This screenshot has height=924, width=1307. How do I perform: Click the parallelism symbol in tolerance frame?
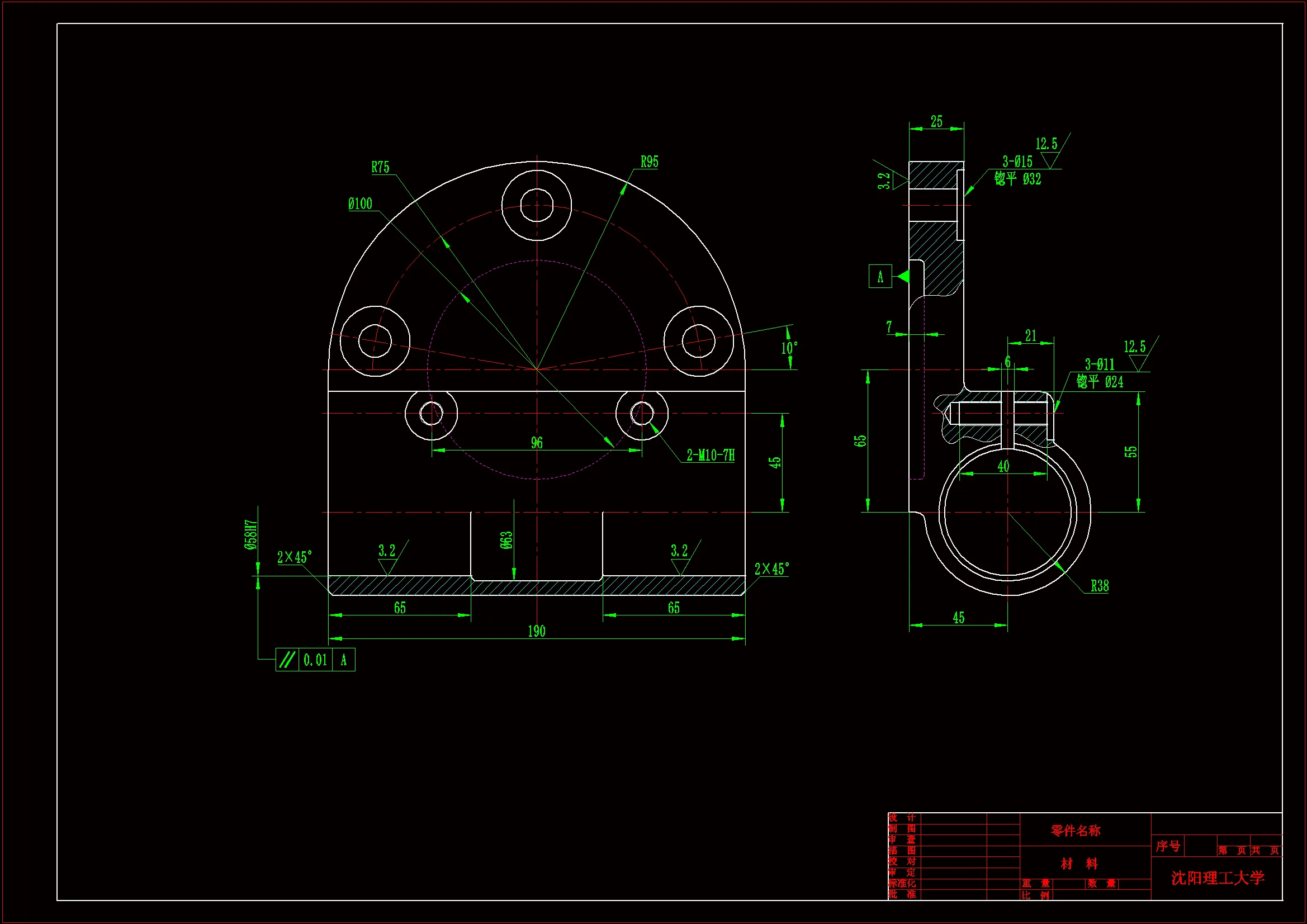pyautogui.click(x=287, y=660)
